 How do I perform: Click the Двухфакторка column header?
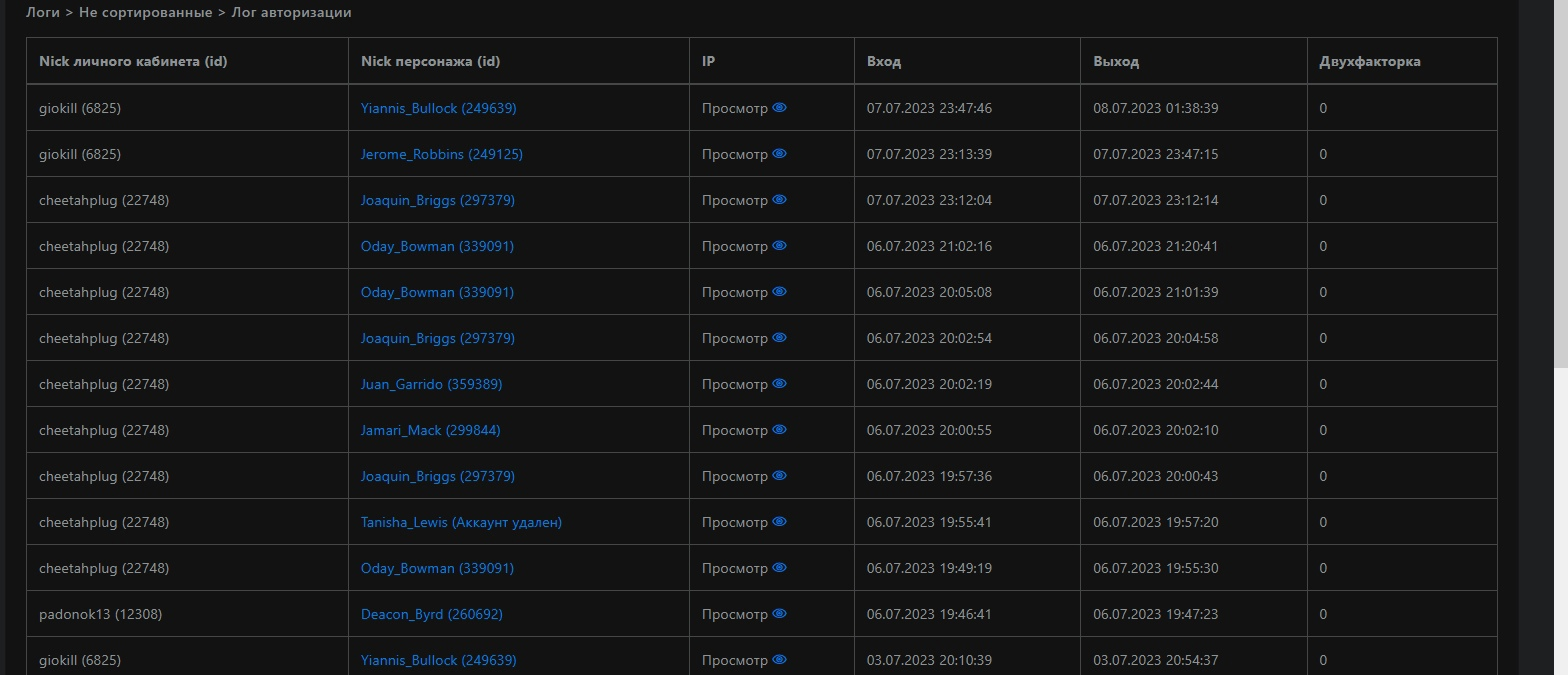pyautogui.click(x=1370, y=61)
